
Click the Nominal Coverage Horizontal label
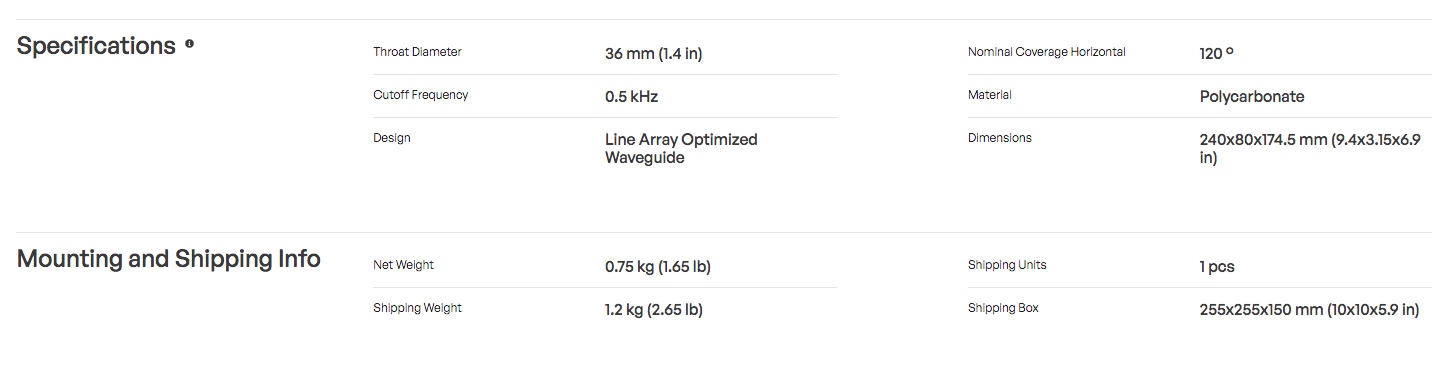[1046, 52]
